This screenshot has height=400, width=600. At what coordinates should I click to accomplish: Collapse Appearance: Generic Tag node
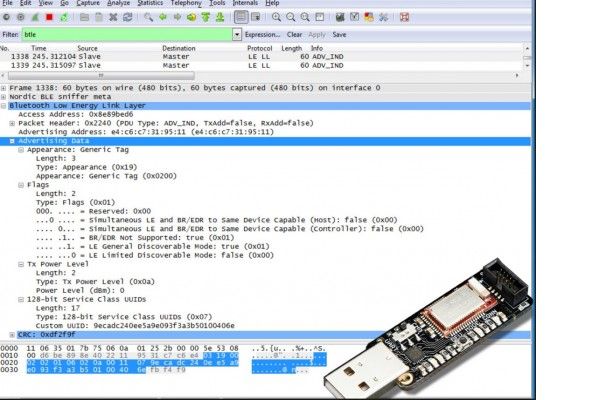(21, 150)
